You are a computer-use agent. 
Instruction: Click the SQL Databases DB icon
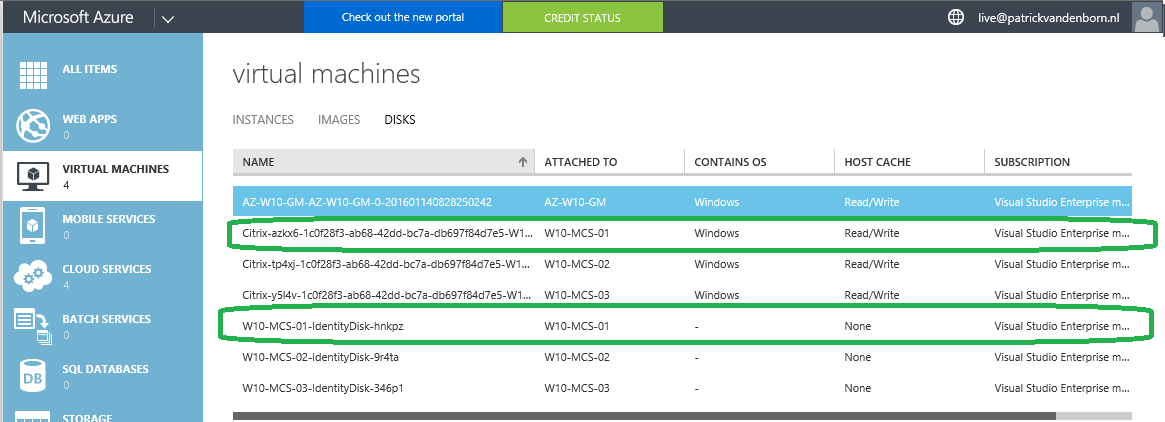click(x=33, y=376)
